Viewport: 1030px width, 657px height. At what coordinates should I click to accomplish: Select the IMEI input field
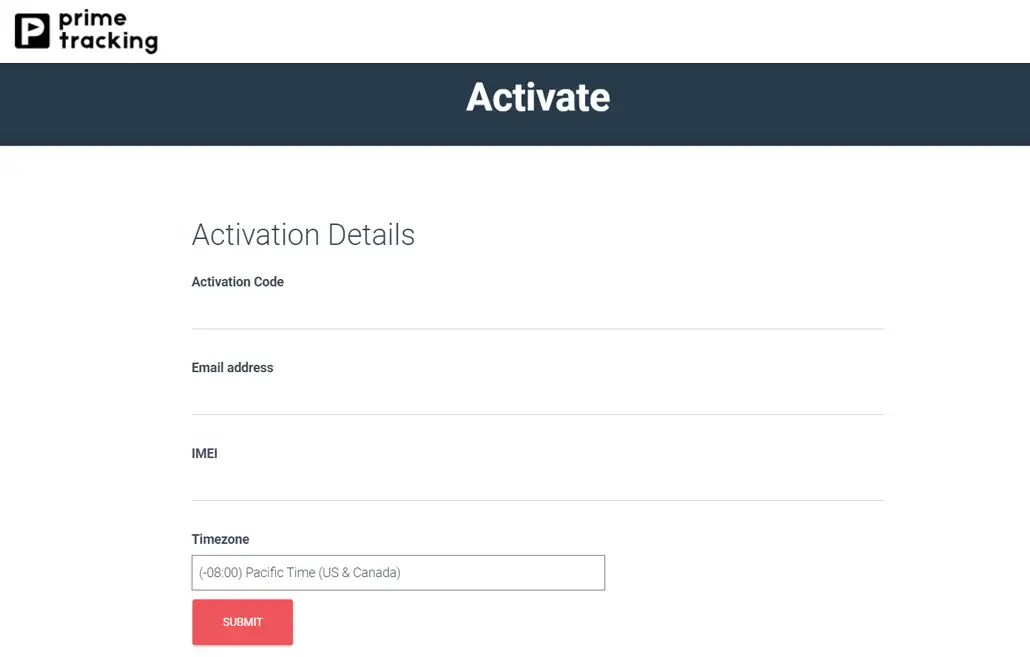click(x=537, y=487)
